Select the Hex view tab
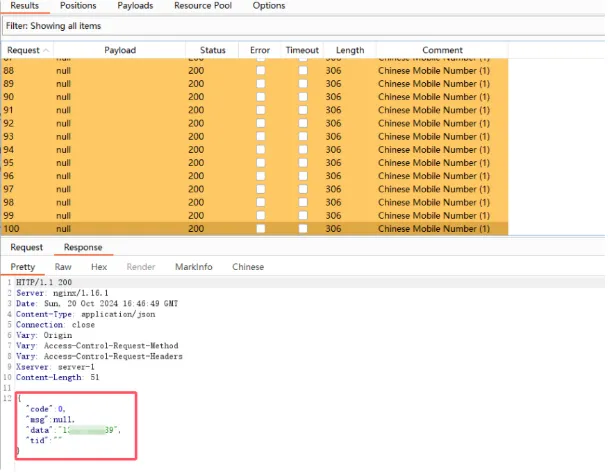608x473 pixels. [99, 267]
